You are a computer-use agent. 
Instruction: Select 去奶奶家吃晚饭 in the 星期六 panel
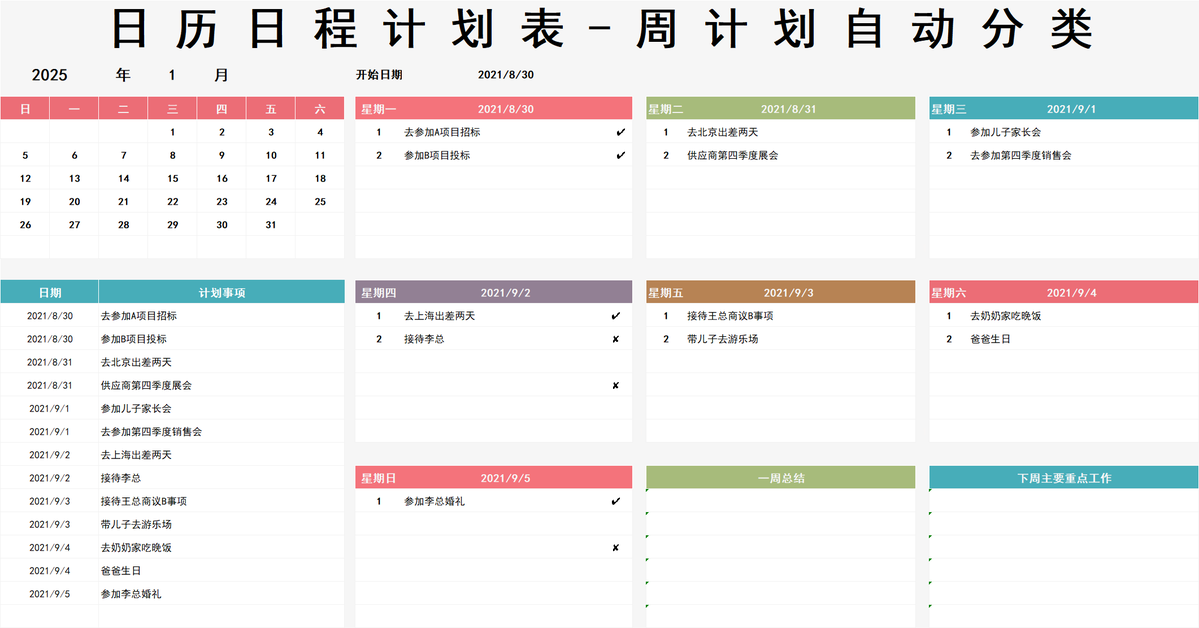pos(1006,316)
